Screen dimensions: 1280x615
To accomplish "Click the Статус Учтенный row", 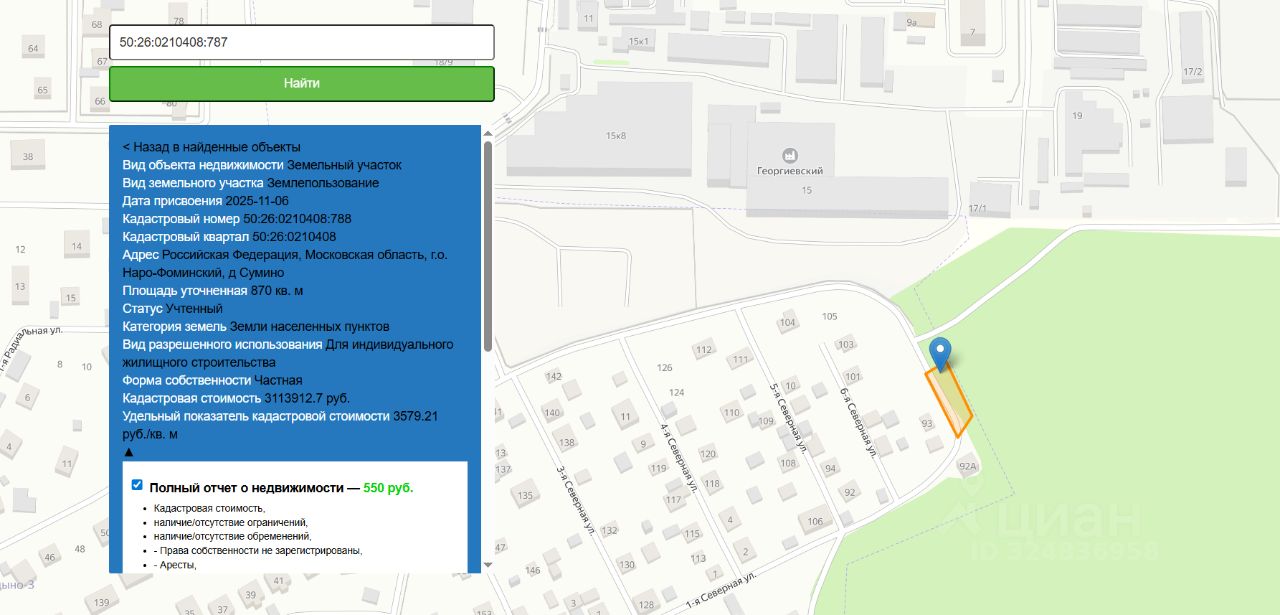I will coord(173,309).
